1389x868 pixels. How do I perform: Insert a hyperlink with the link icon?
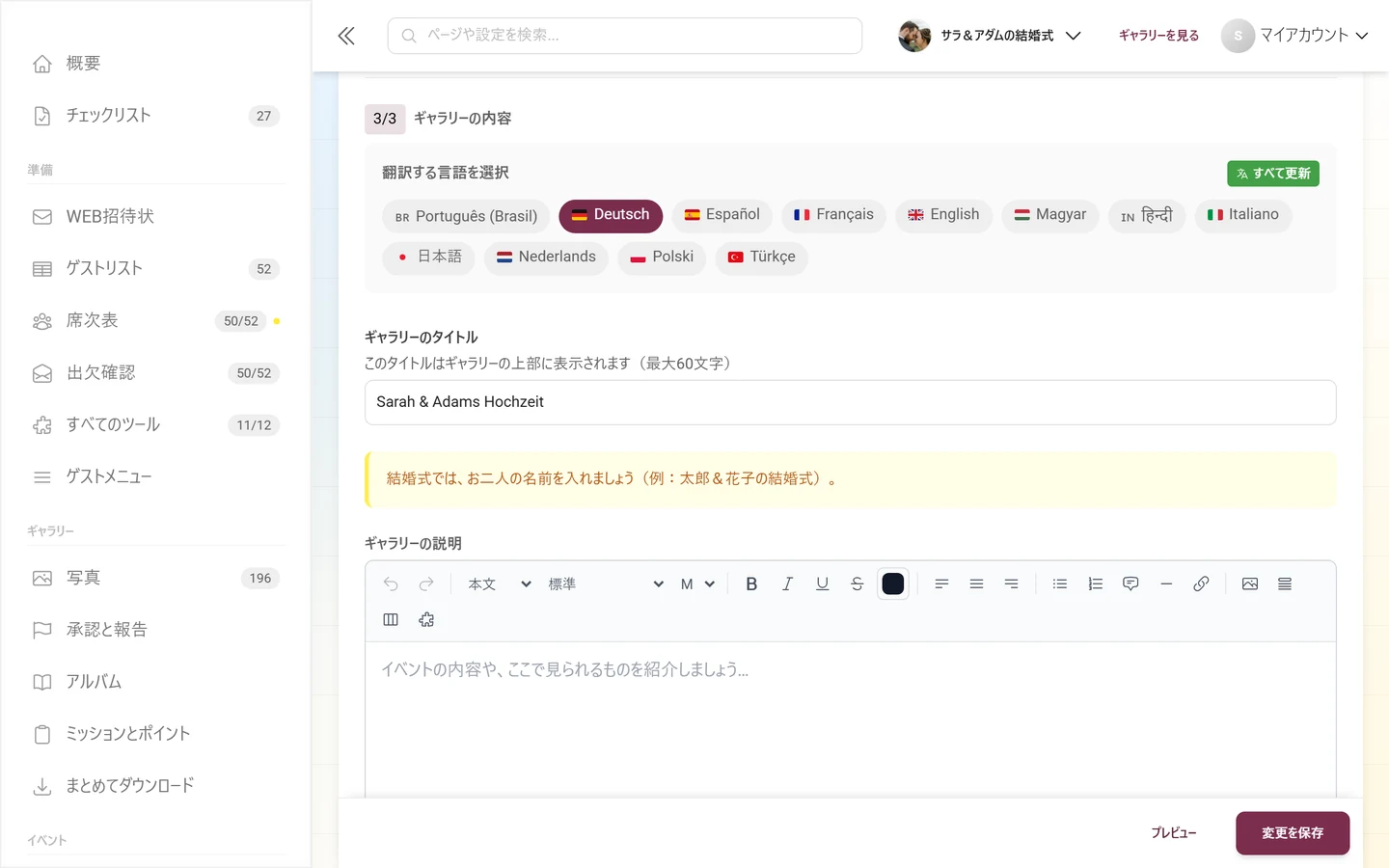[1201, 583]
